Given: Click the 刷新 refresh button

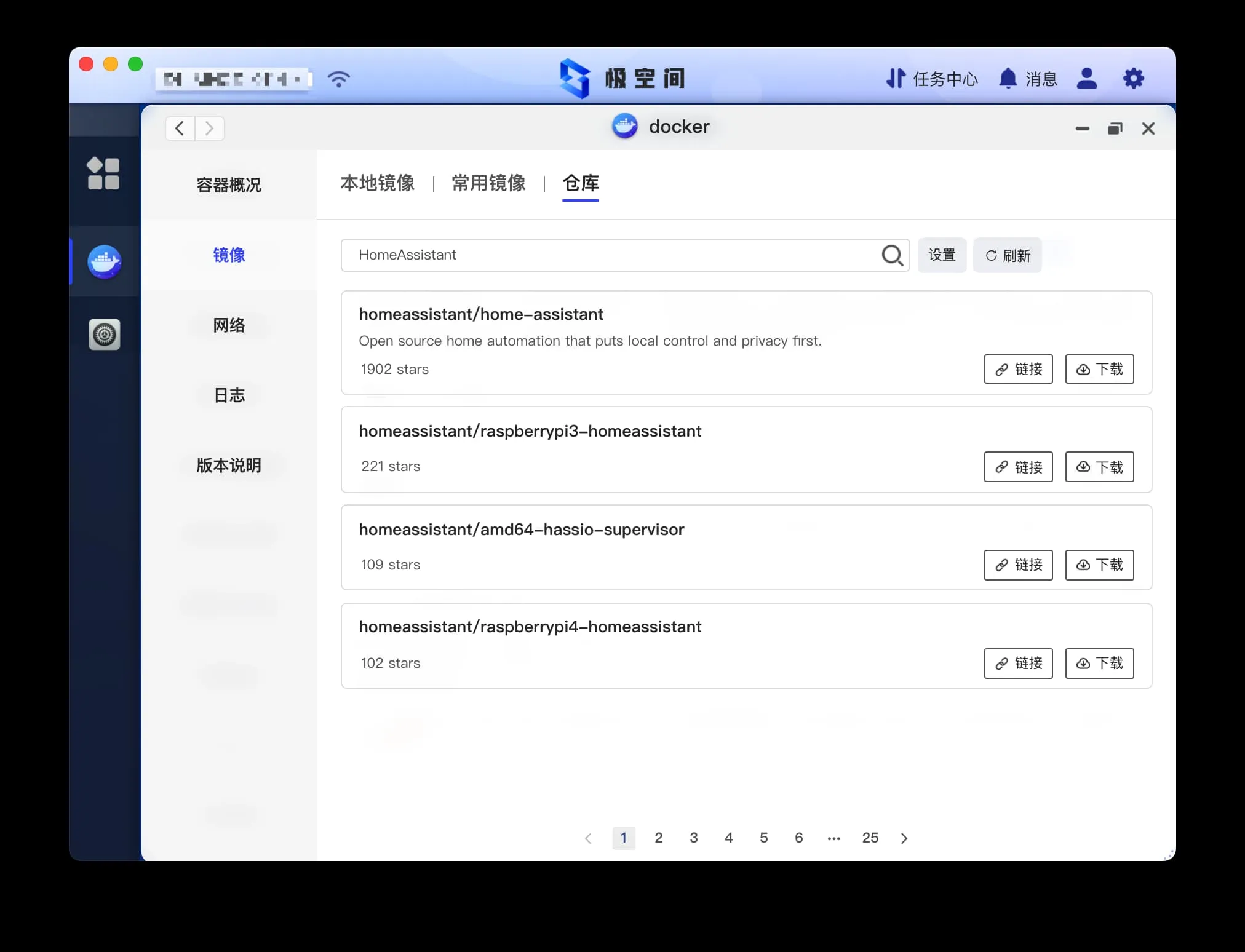Looking at the screenshot, I should 1007,255.
